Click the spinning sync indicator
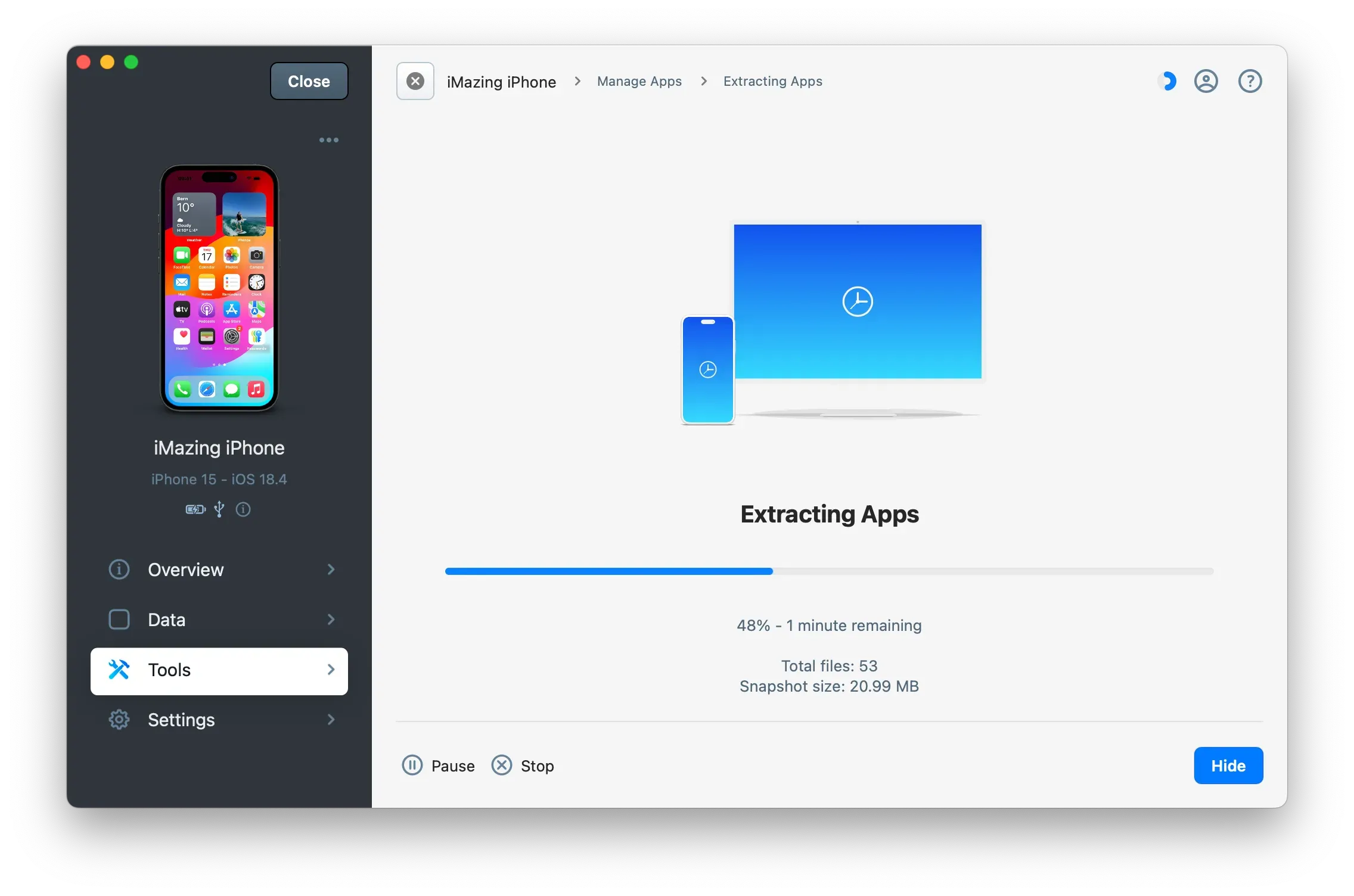The height and width of the screenshot is (896, 1354). pos(1167,81)
